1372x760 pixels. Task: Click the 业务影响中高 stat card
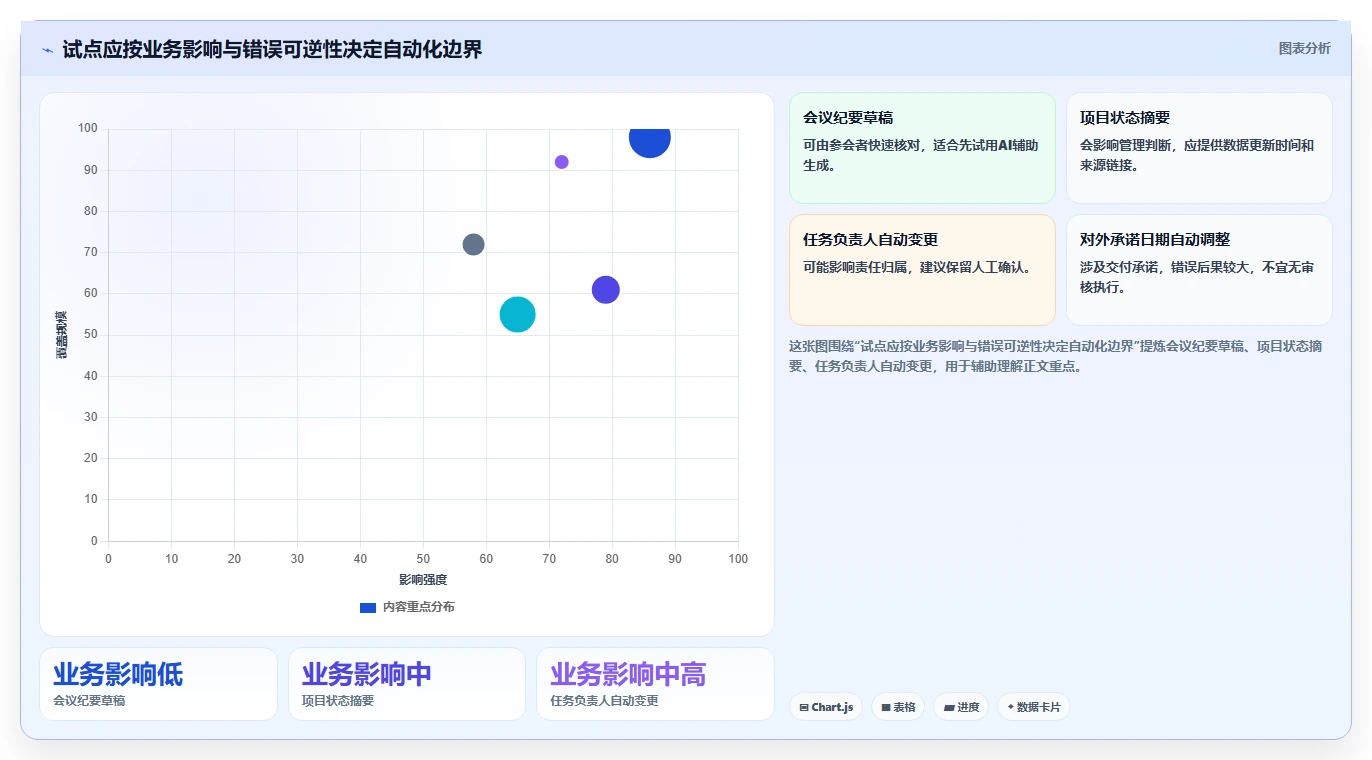click(655, 684)
